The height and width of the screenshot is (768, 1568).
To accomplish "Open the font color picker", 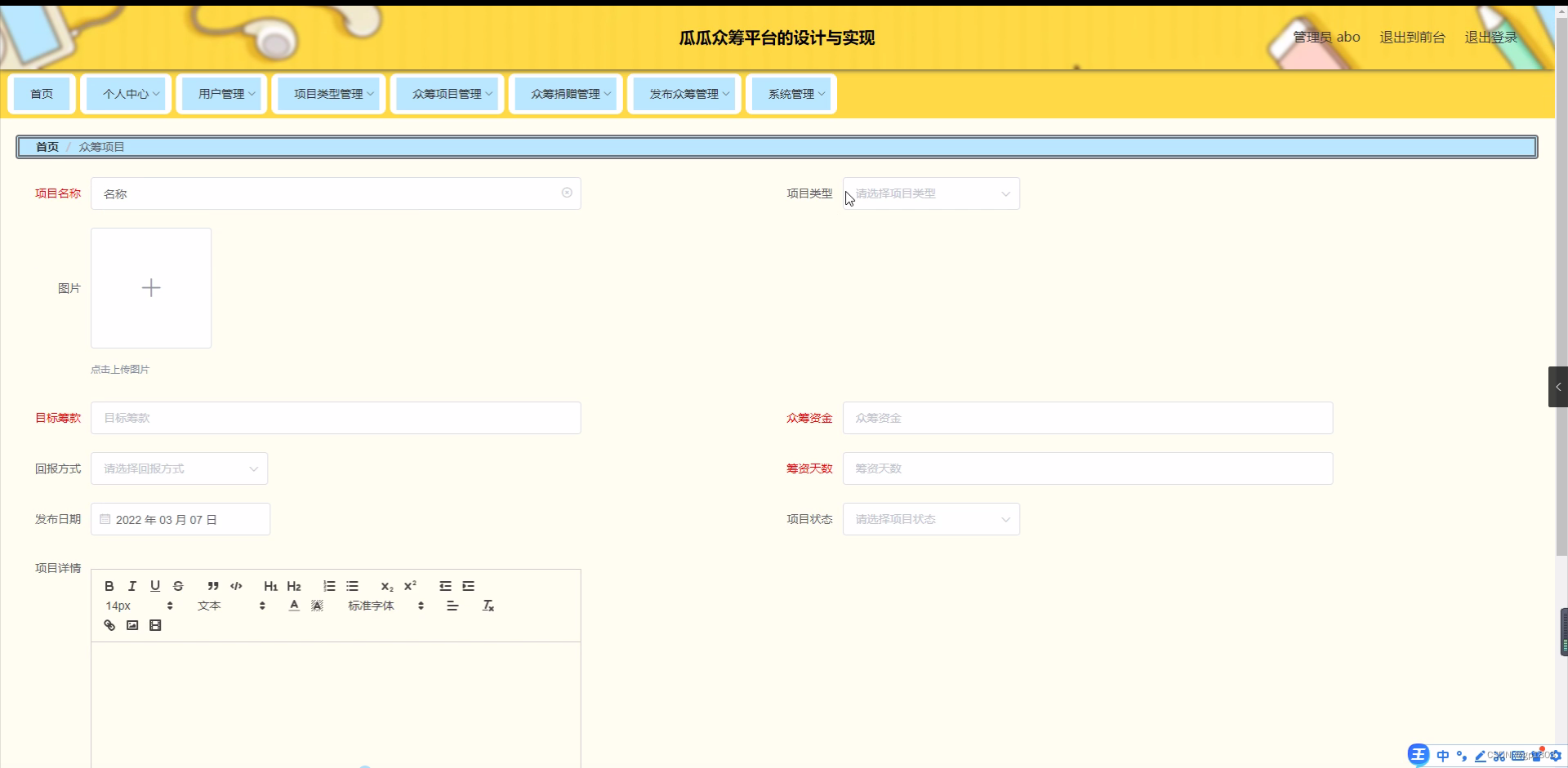I will [292, 605].
